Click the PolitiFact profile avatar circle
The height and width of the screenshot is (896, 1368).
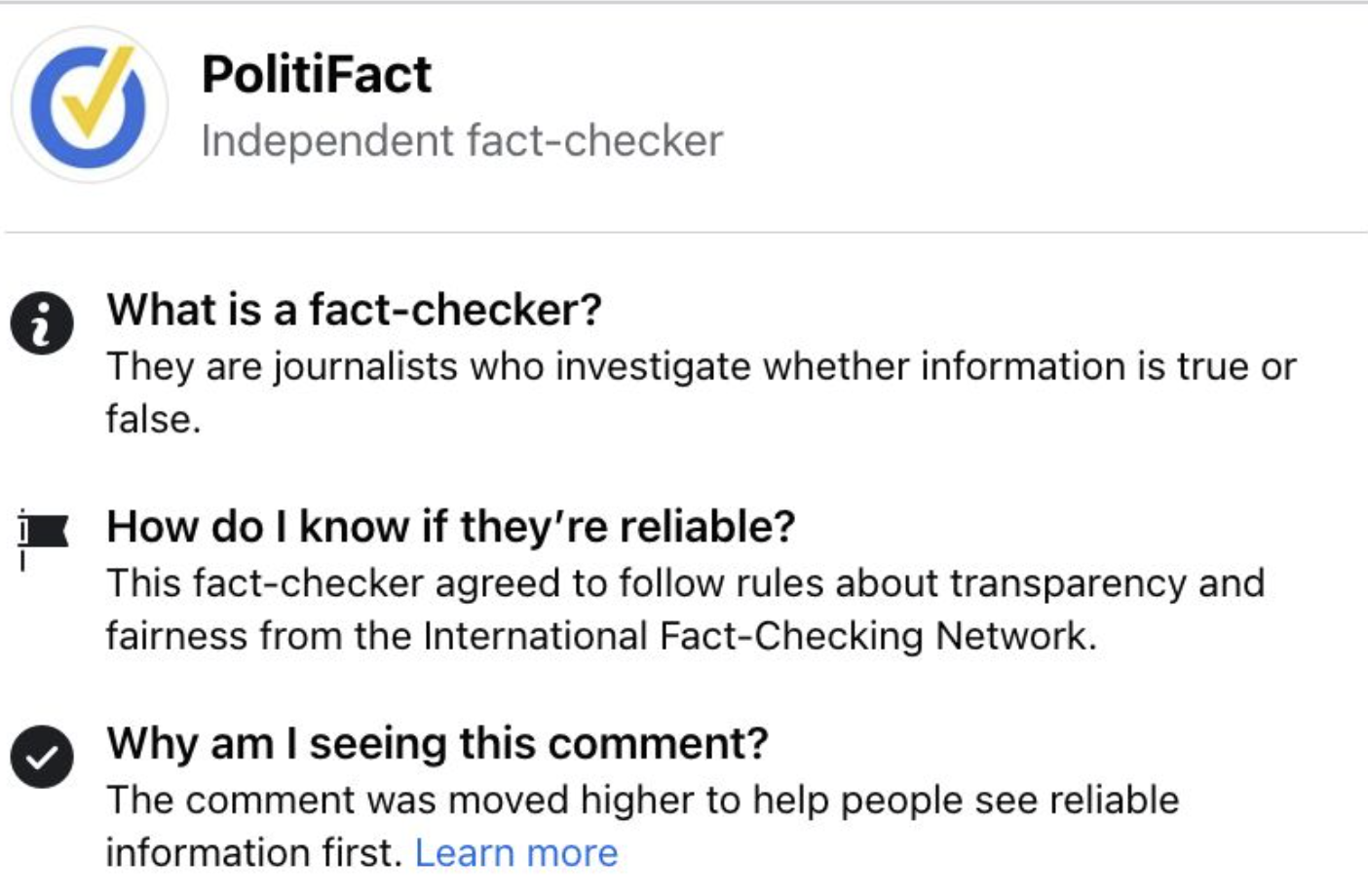(91, 100)
